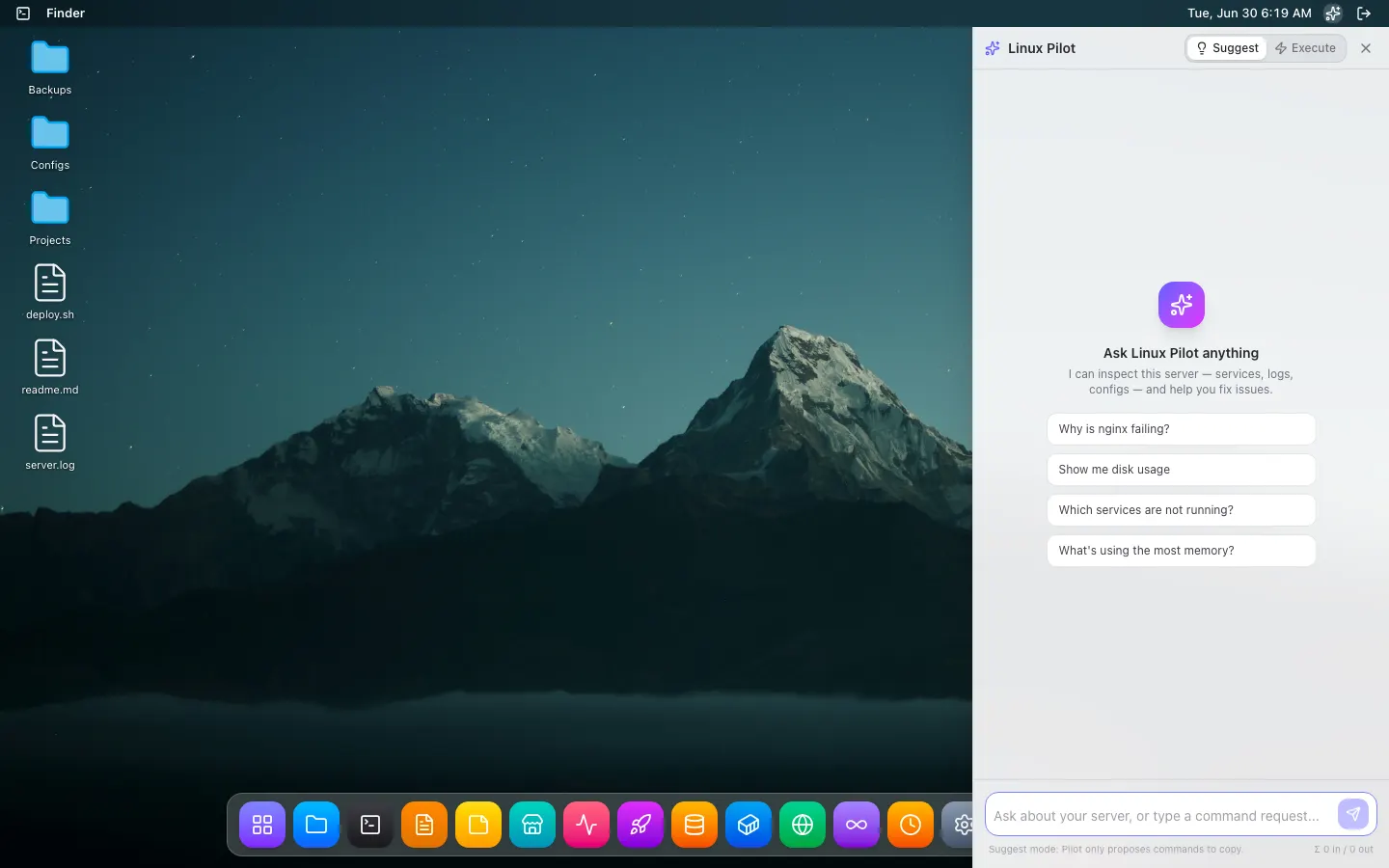Open the orange clock app in dock

click(x=911, y=825)
